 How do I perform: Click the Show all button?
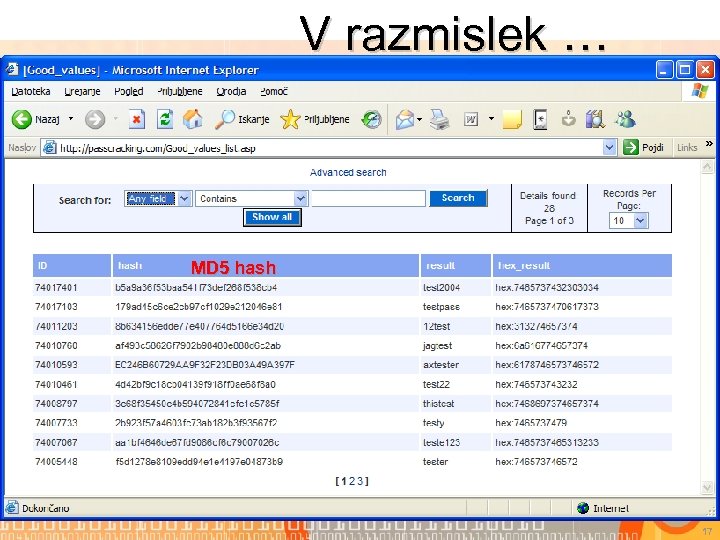tap(272, 217)
